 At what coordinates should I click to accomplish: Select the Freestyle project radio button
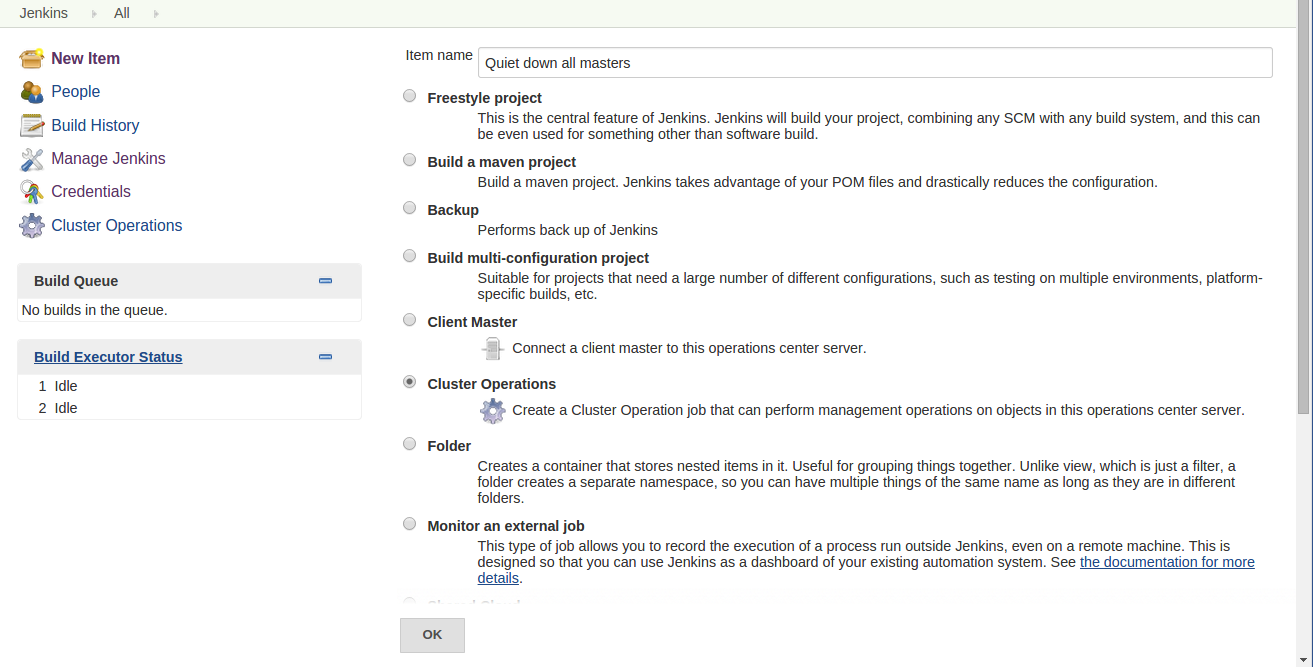tap(409, 96)
